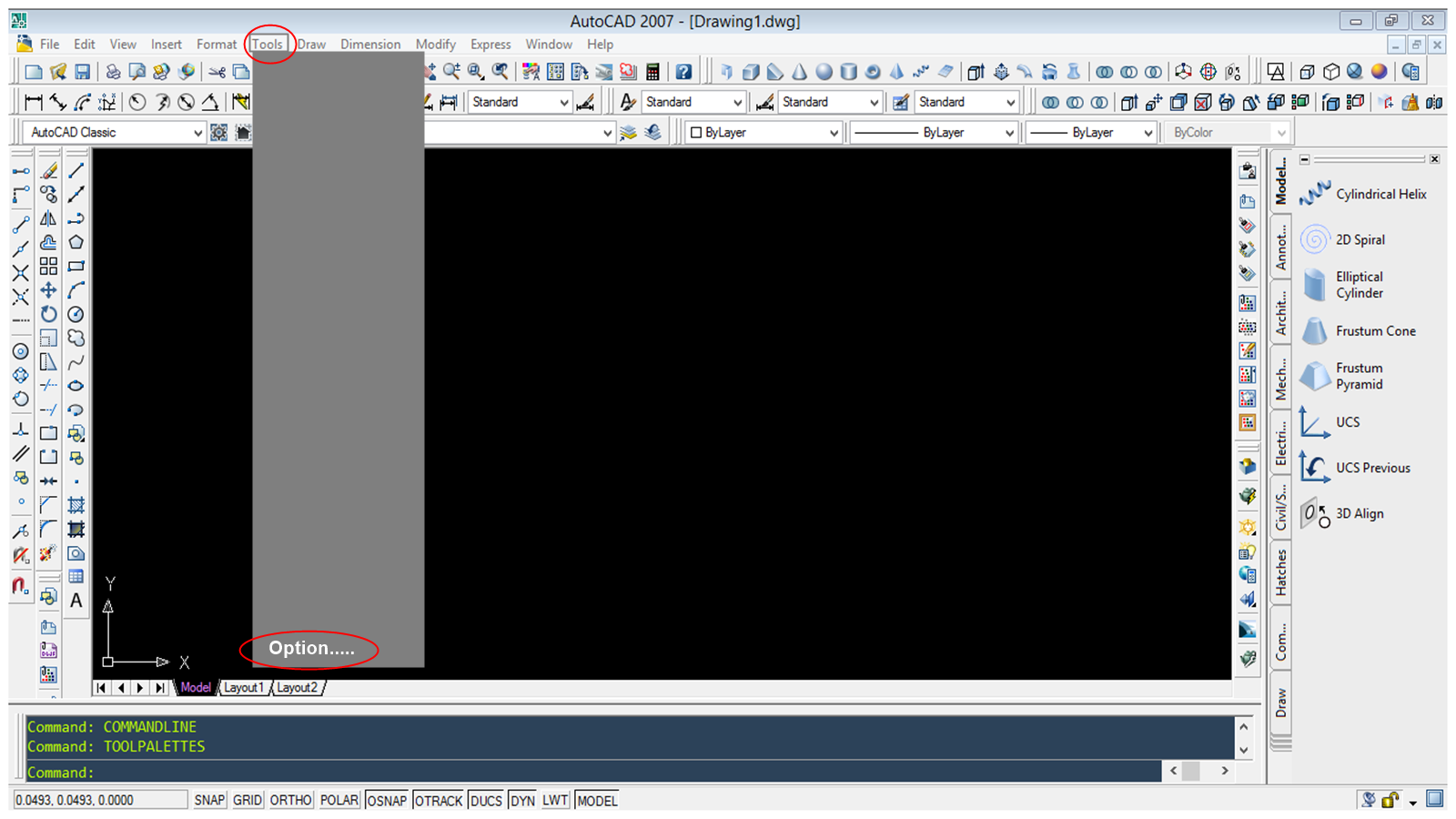Click the command line horizontal scrollbar thumb
The width and height of the screenshot is (1456, 819).
point(1190,771)
